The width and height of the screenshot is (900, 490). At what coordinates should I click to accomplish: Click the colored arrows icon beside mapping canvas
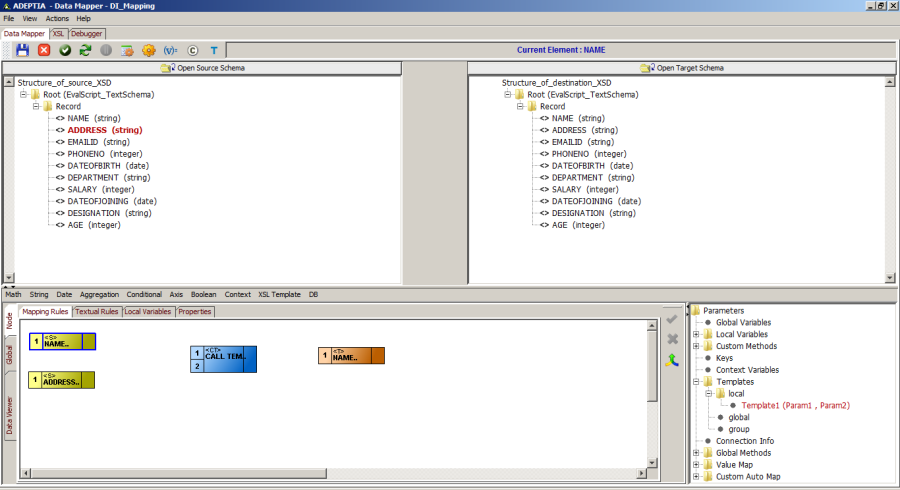tap(672, 360)
